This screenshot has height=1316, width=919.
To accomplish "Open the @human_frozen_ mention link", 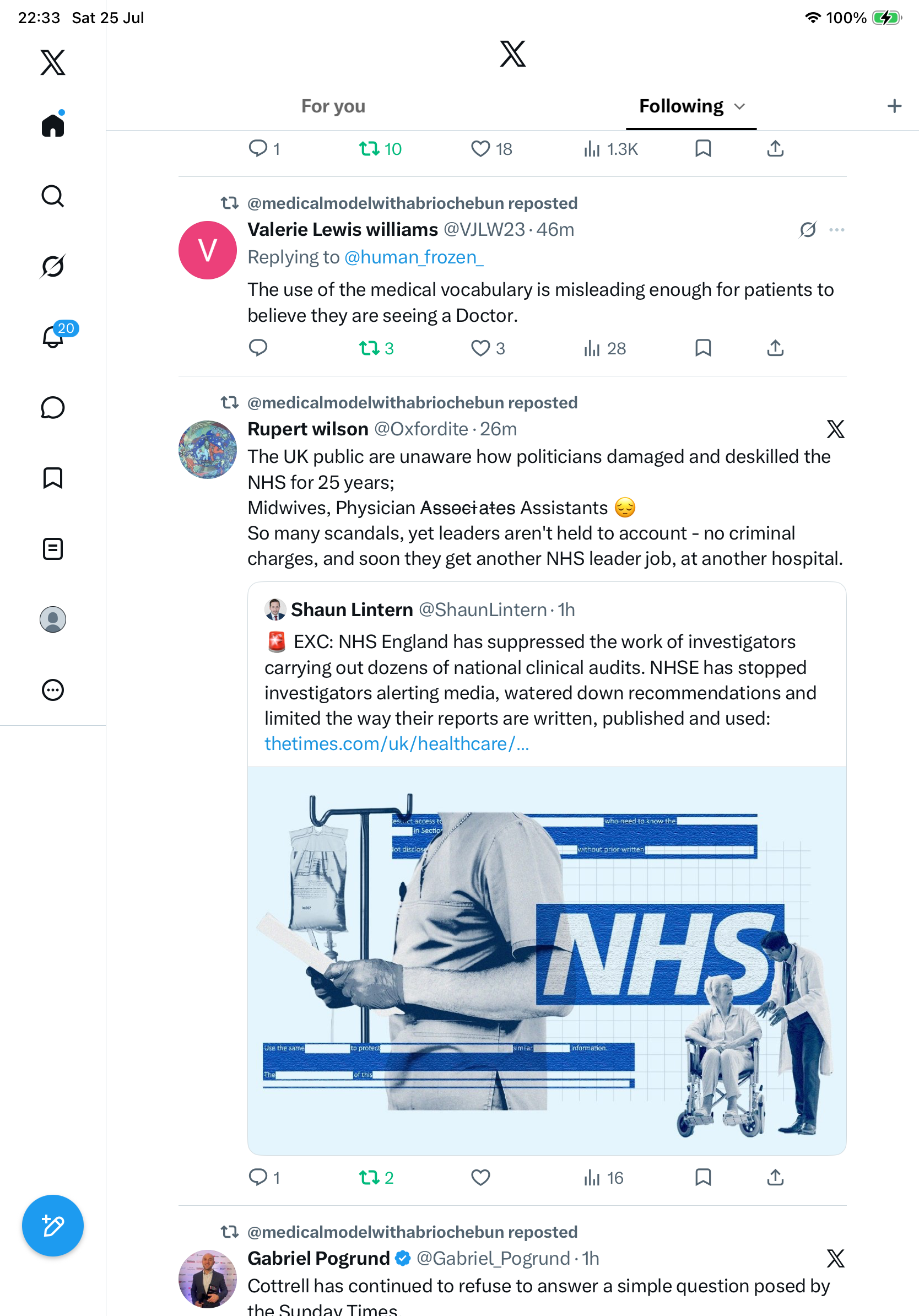I will (414, 257).
